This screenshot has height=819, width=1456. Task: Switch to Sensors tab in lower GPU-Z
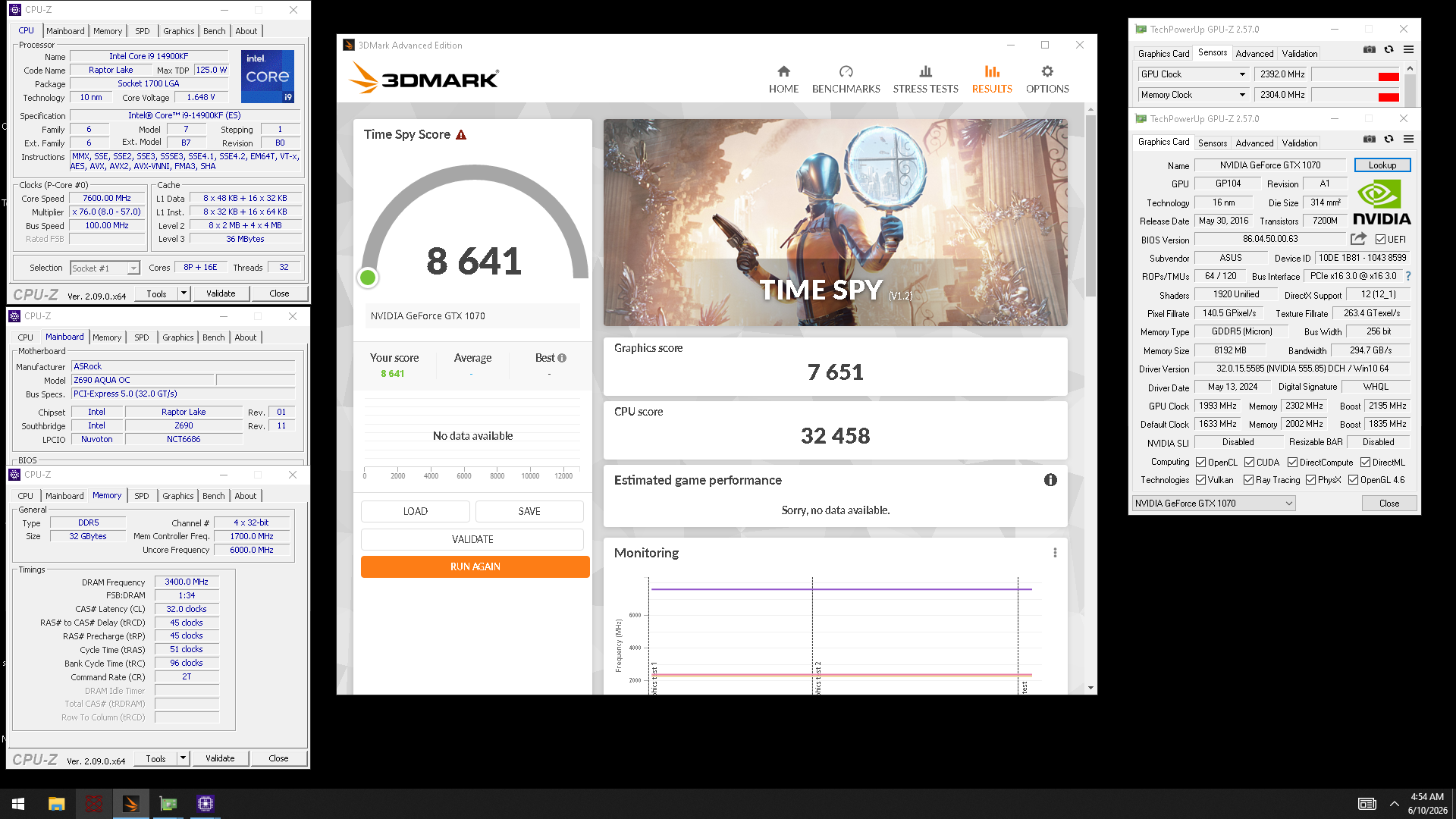[1213, 143]
